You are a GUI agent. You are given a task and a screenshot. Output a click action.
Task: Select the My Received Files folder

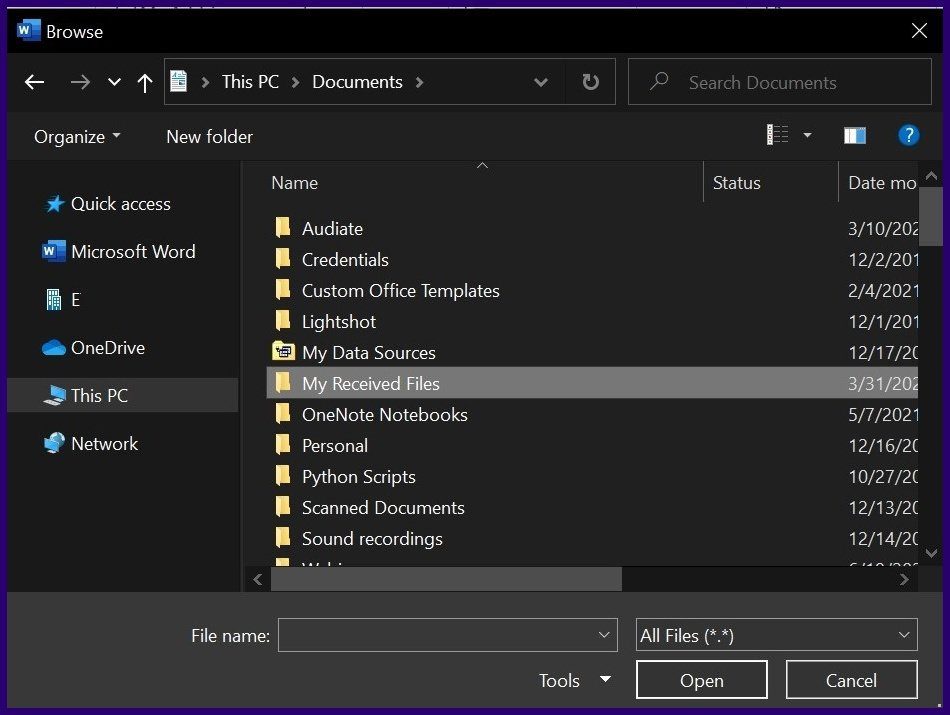coord(593,383)
